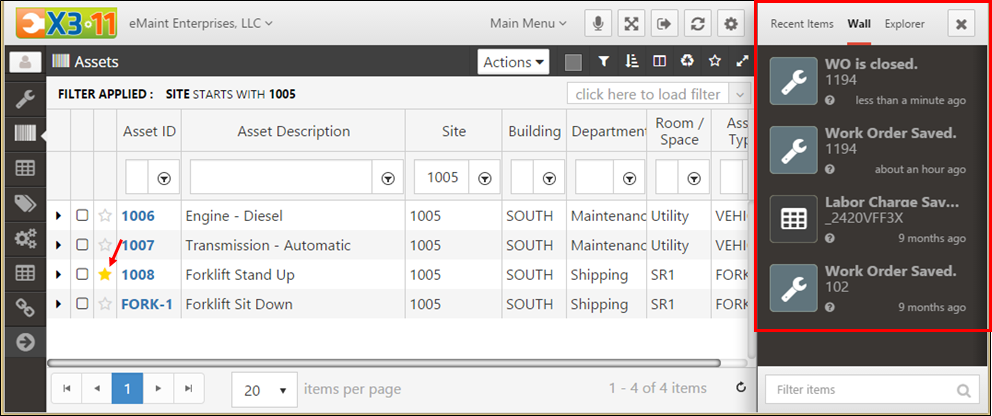Open Site column filter operator
The image size is (992, 416).
[x=485, y=179]
